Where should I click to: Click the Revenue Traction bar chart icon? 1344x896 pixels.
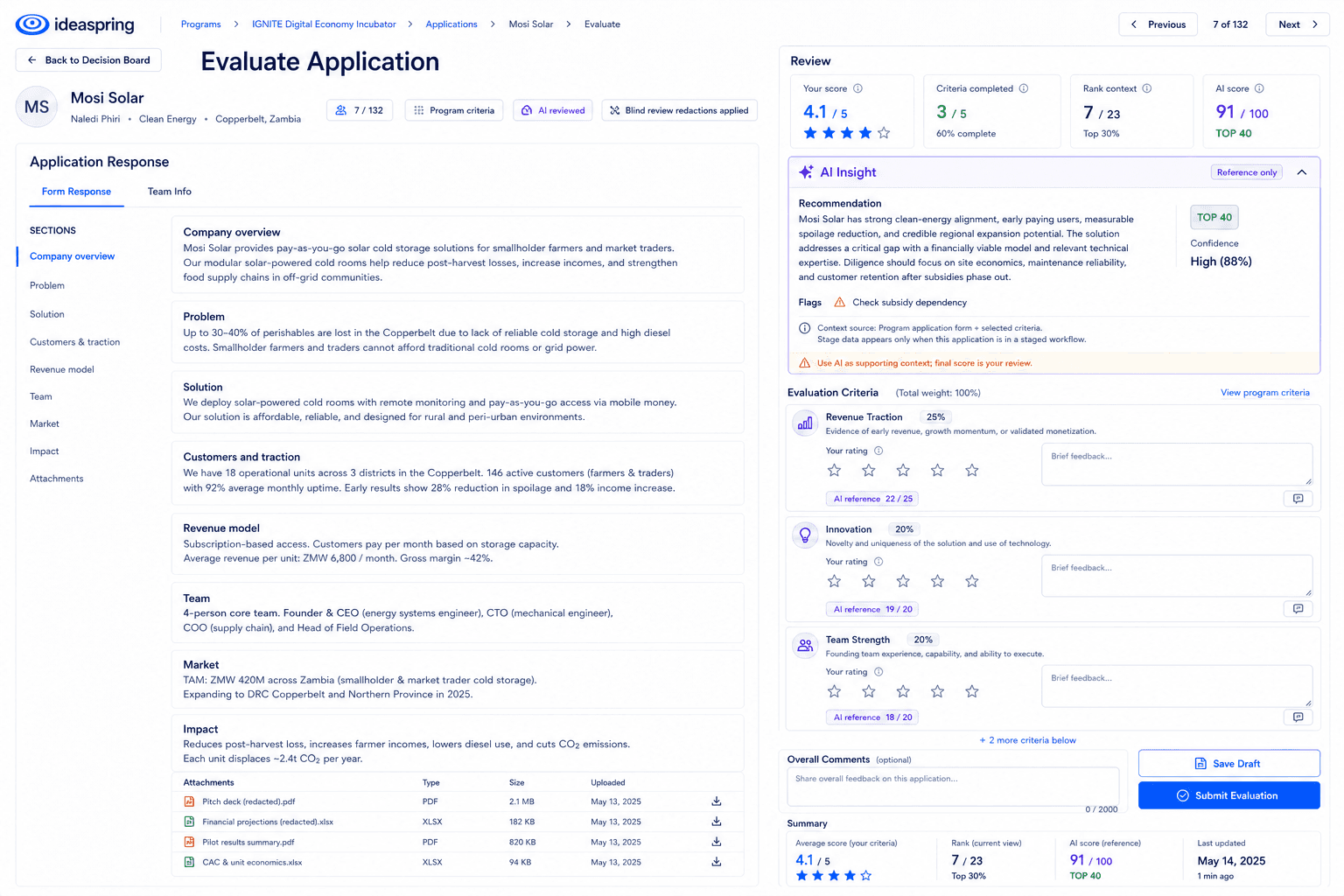[x=805, y=423]
